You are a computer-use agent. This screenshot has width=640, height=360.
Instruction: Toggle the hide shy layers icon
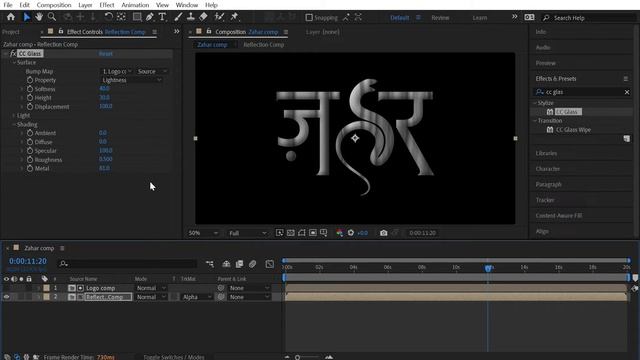pyautogui.click(x=226, y=264)
